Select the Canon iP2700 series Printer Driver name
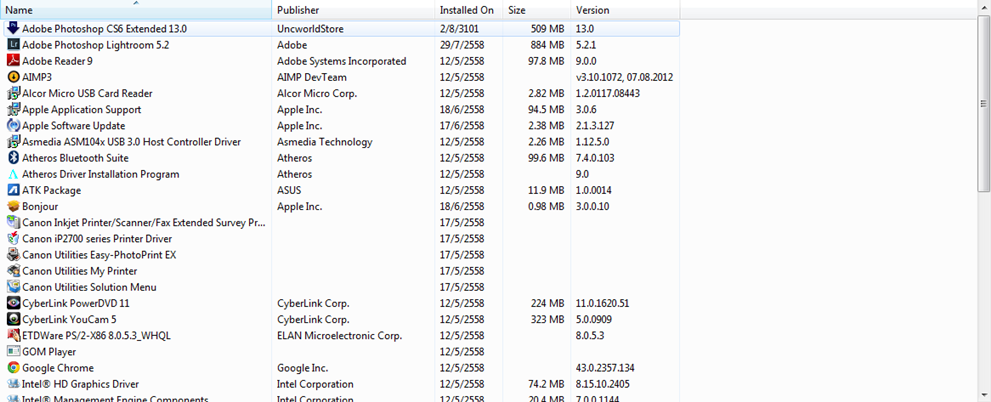 (97, 239)
